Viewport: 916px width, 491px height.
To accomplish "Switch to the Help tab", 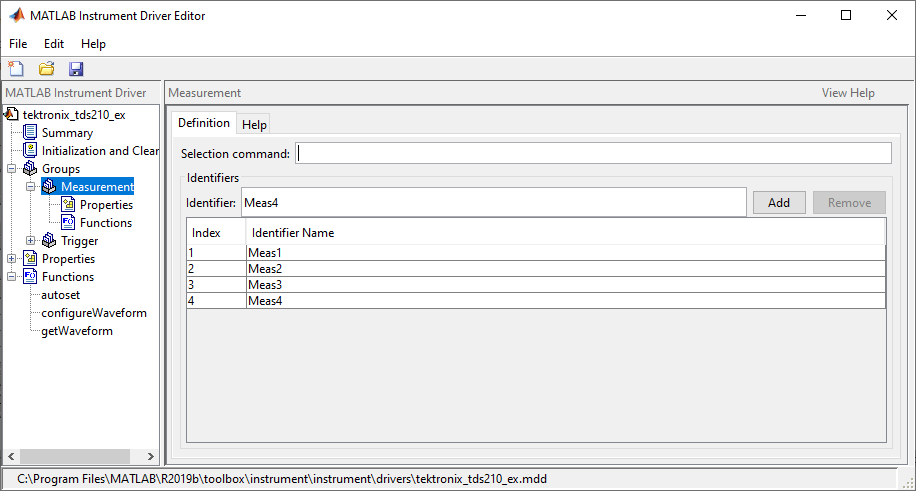I will [254, 125].
